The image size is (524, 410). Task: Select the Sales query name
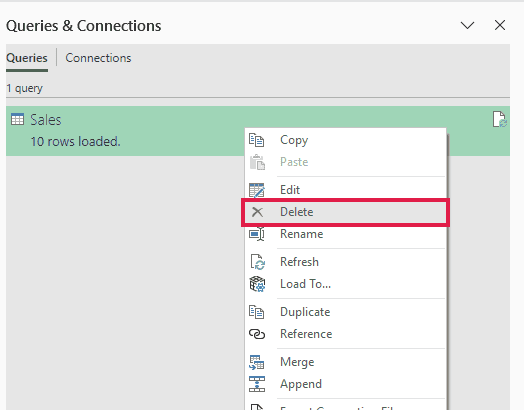click(46, 120)
